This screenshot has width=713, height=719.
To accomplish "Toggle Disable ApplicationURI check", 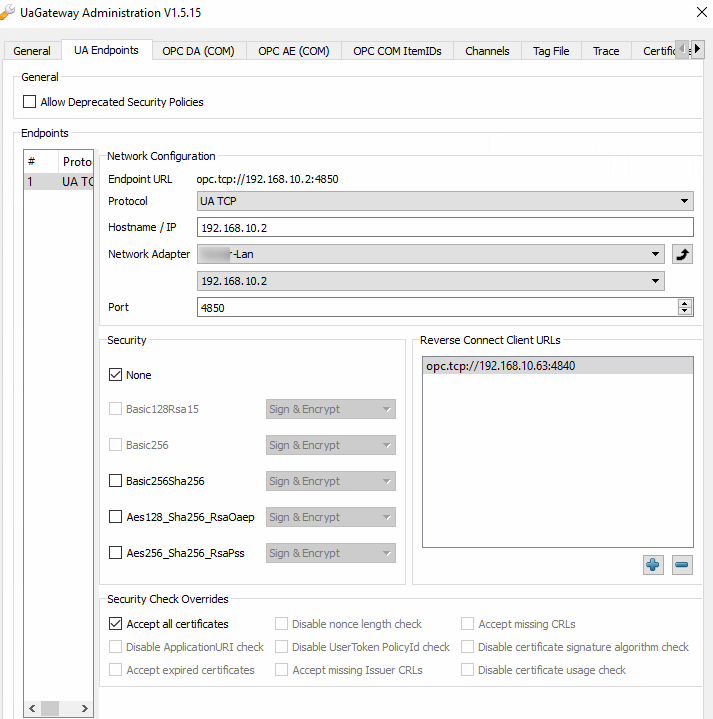I will [x=115, y=647].
